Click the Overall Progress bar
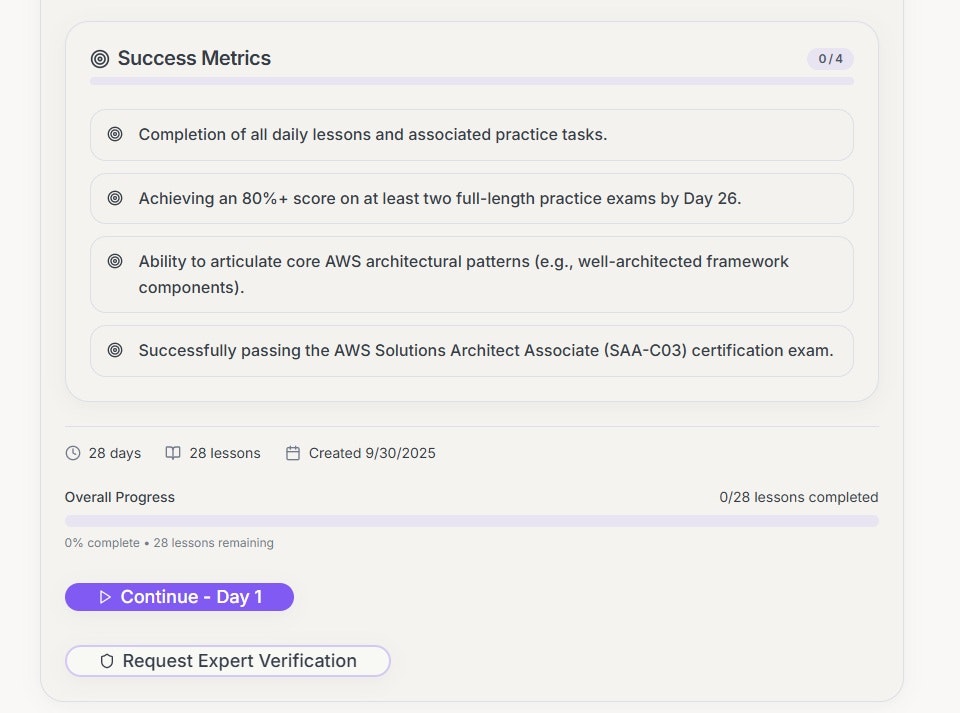The height and width of the screenshot is (713, 960). click(x=471, y=521)
